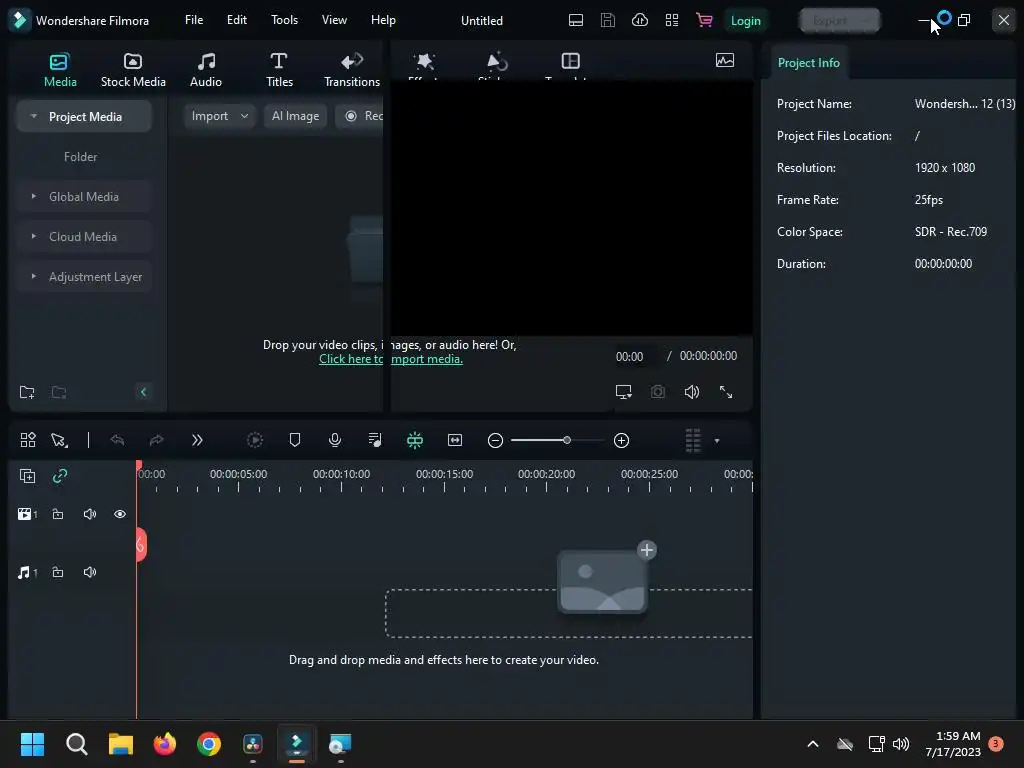Image resolution: width=1024 pixels, height=768 pixels.
Task: Click the preview volume icon
Action: coord(692,392)
